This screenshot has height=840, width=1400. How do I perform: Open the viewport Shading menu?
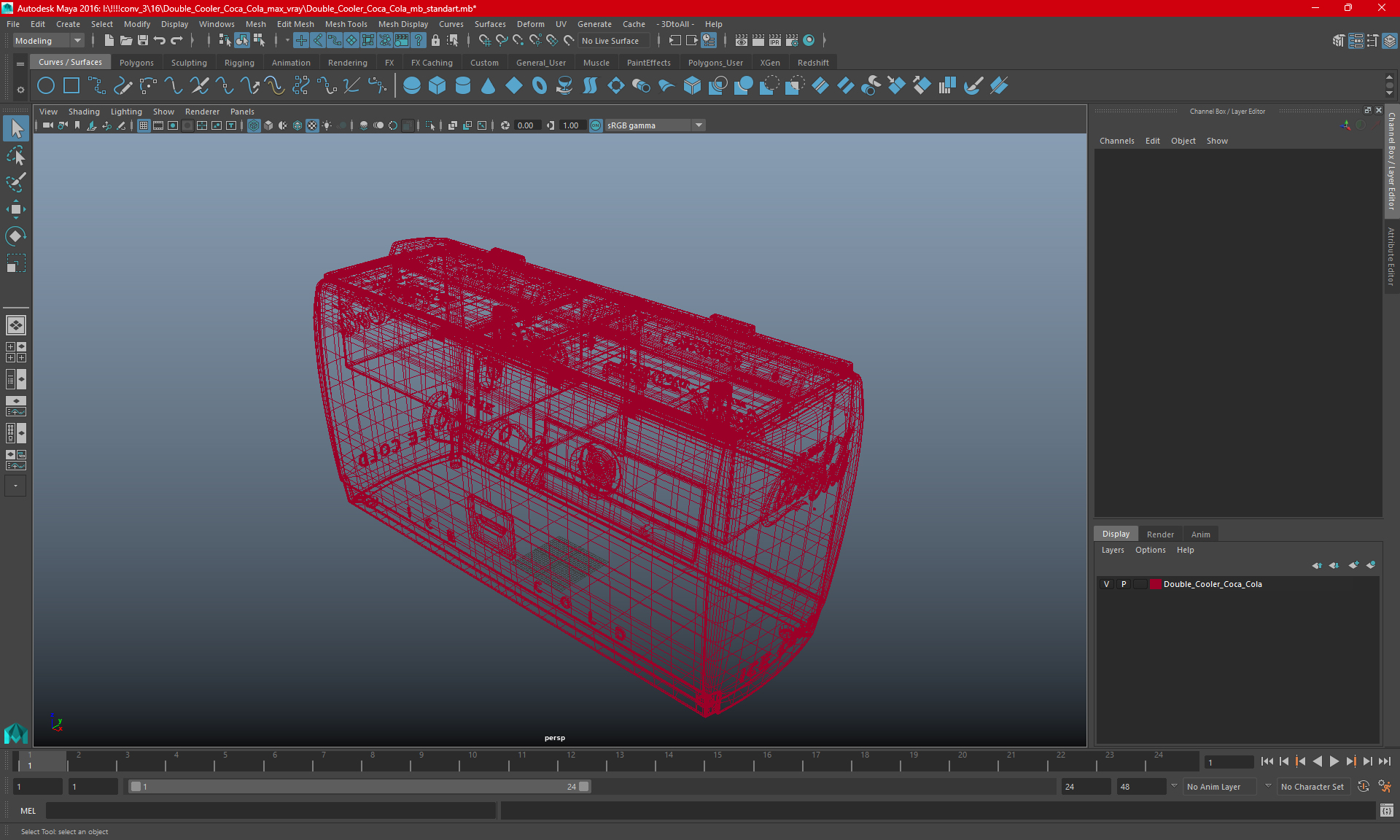pos(84,112)
